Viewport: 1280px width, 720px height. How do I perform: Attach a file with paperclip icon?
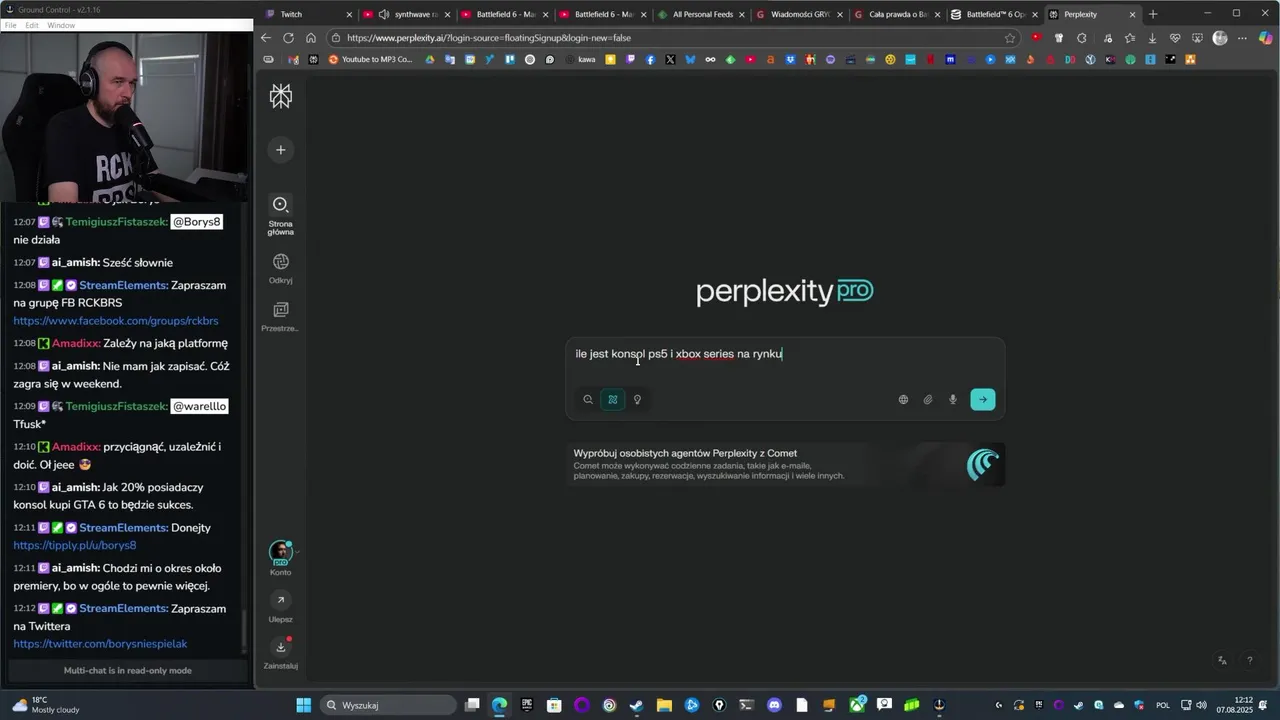click(x=928, y=400)
